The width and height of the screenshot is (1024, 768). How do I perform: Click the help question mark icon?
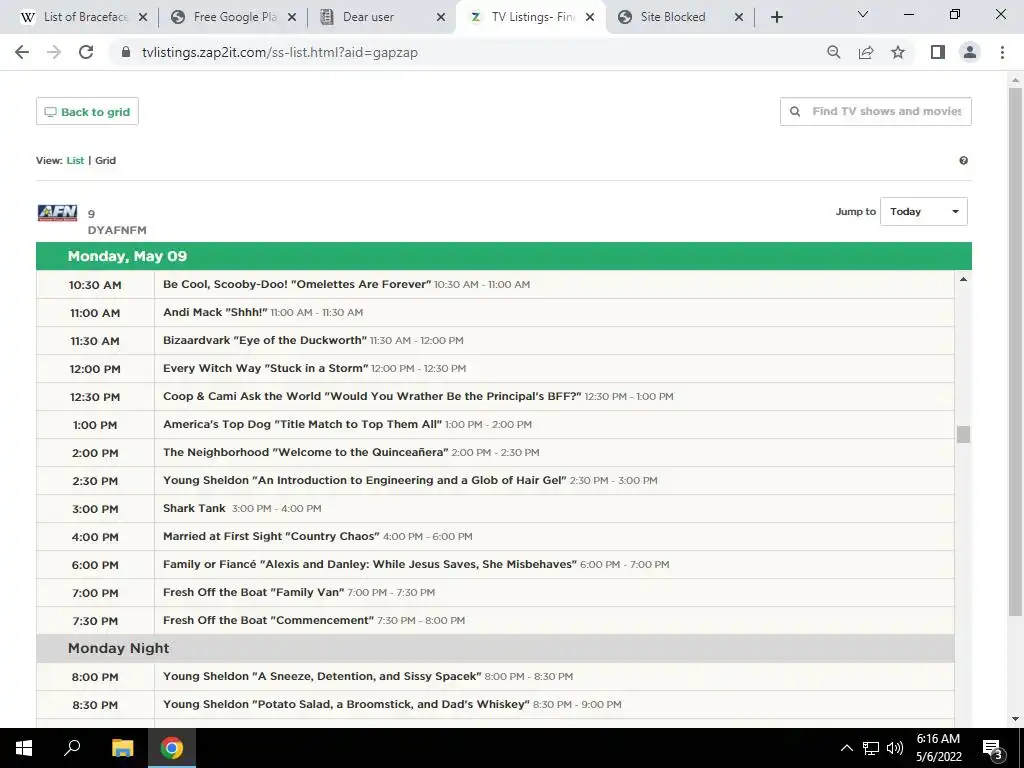click(963, 161)
